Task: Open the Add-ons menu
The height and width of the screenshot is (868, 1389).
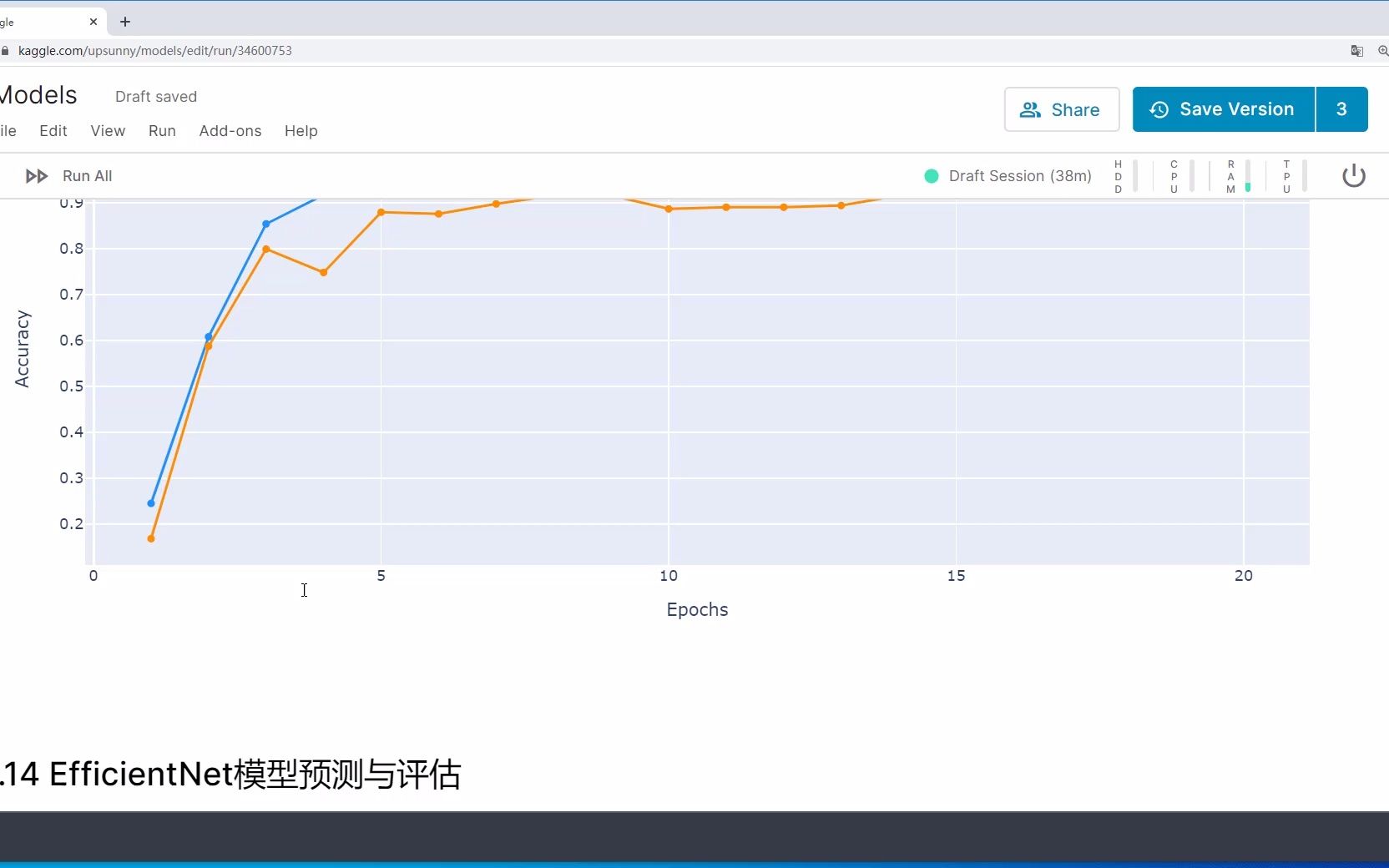Action: click(230, 131)
